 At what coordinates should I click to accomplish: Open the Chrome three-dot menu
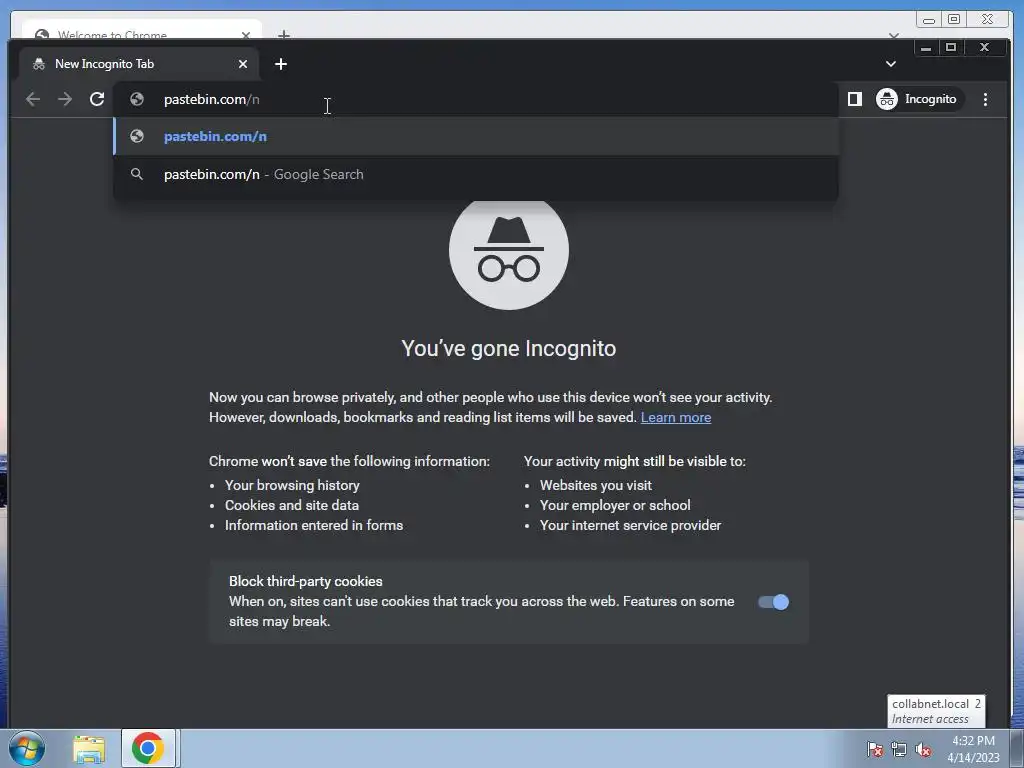(x=985, y=99)
